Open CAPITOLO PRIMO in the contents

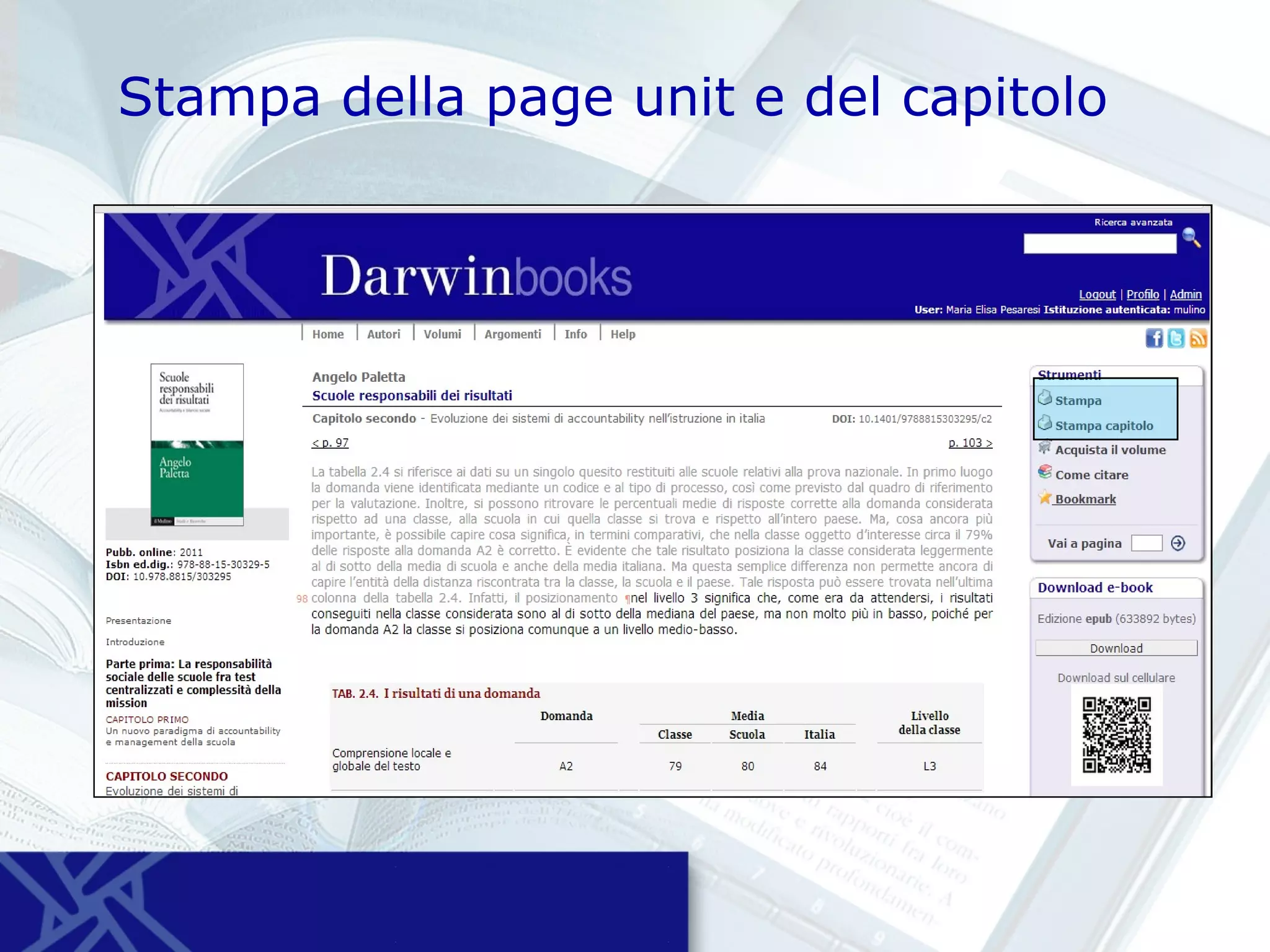[x=147, y=719]
